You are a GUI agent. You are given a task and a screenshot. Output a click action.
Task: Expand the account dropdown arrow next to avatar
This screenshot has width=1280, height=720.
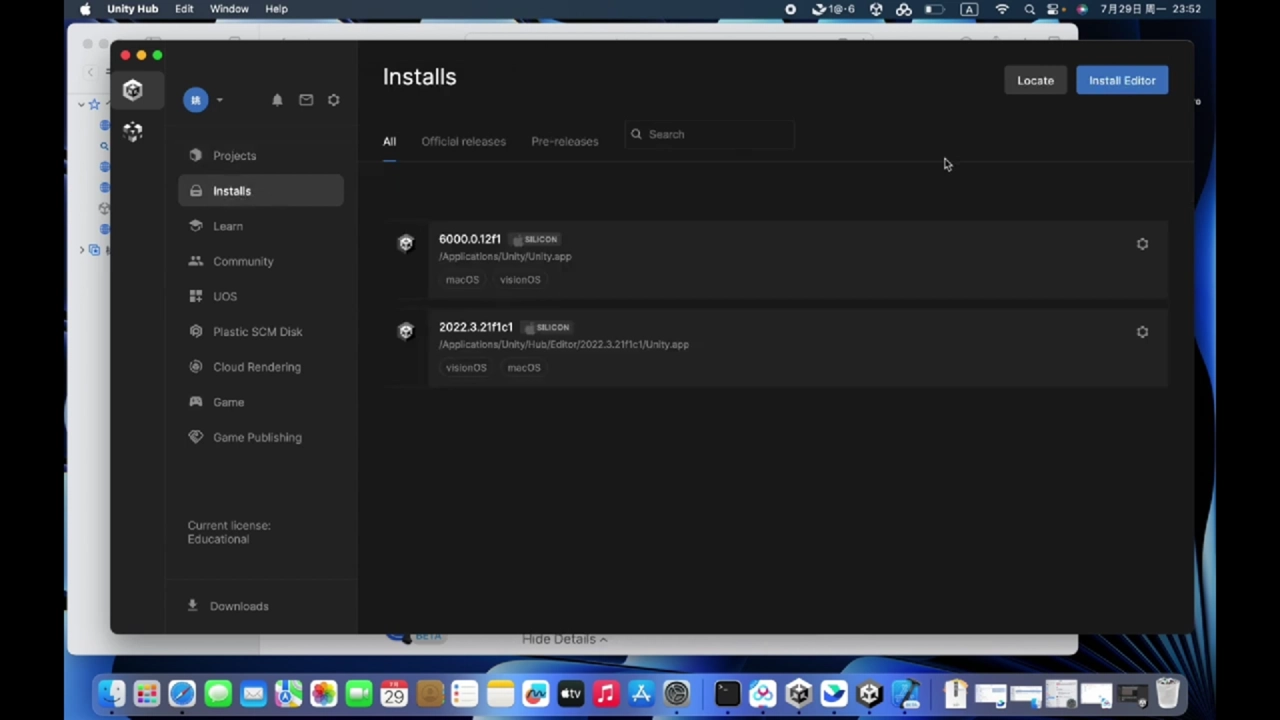(219, 100)
